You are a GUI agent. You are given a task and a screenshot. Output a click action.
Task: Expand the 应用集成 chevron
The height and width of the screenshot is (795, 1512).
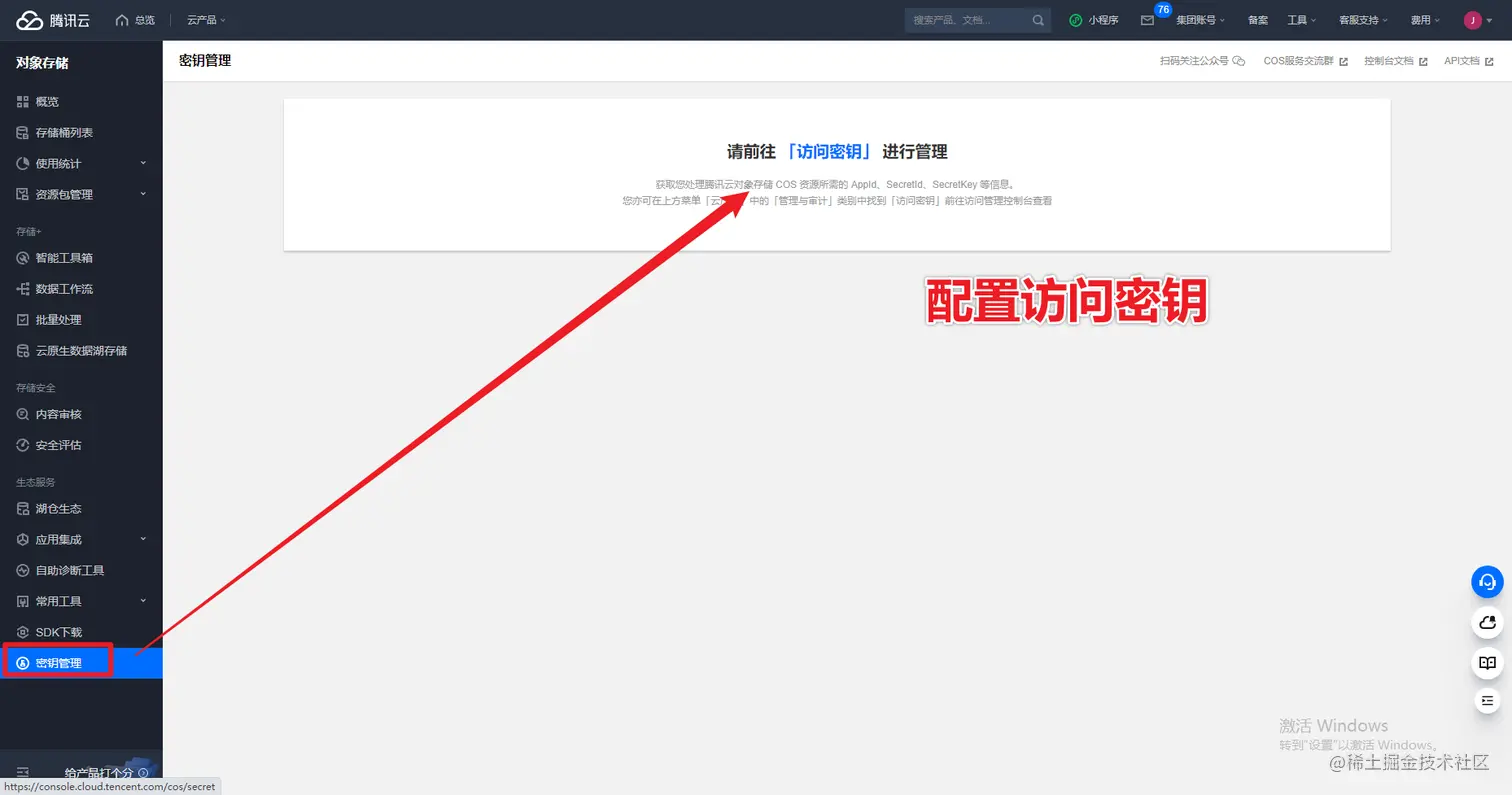tap(143, 539)
